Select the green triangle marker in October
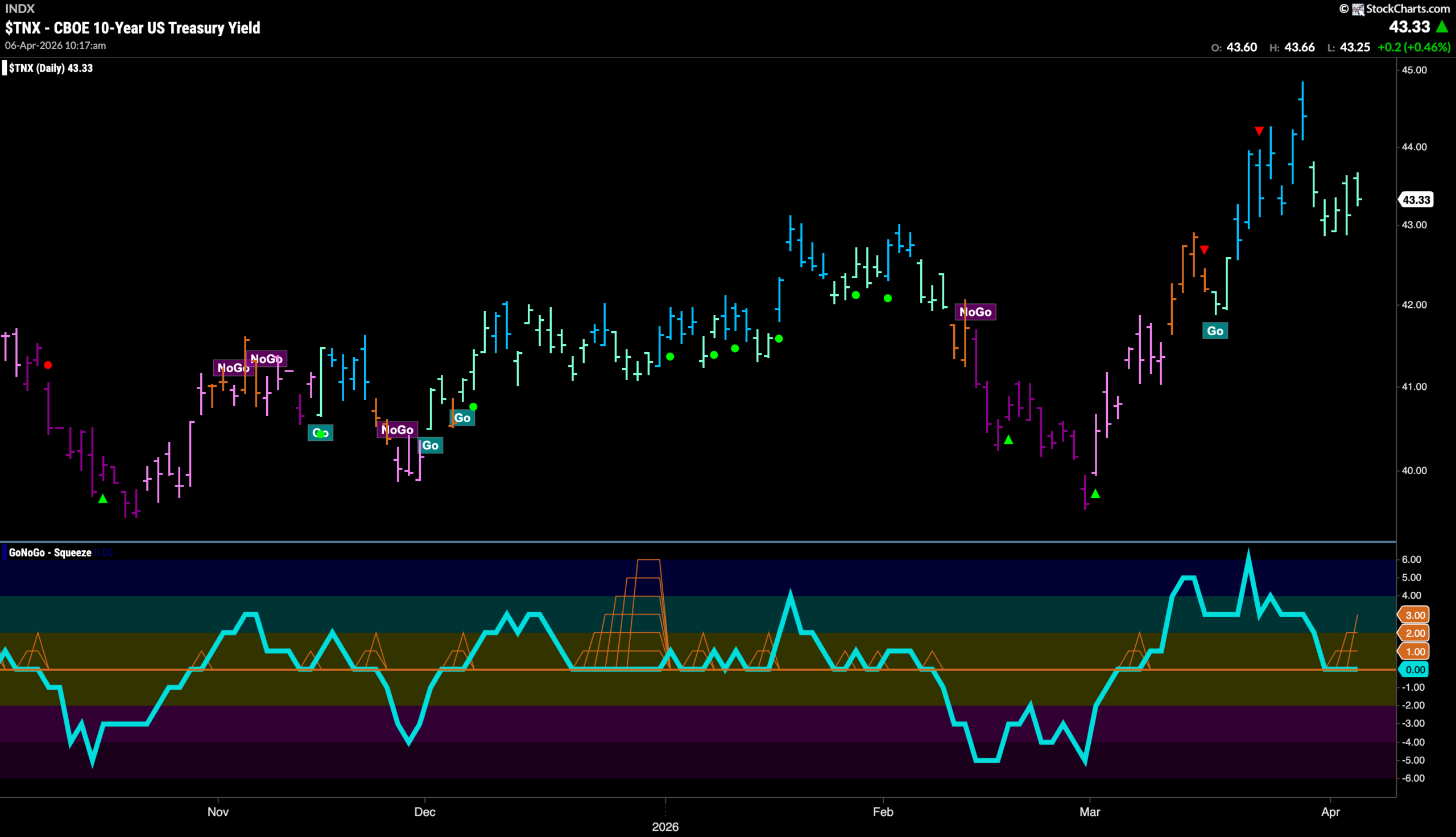The height and width of the screenshot is (837, 1456). (x=103, y=498)
